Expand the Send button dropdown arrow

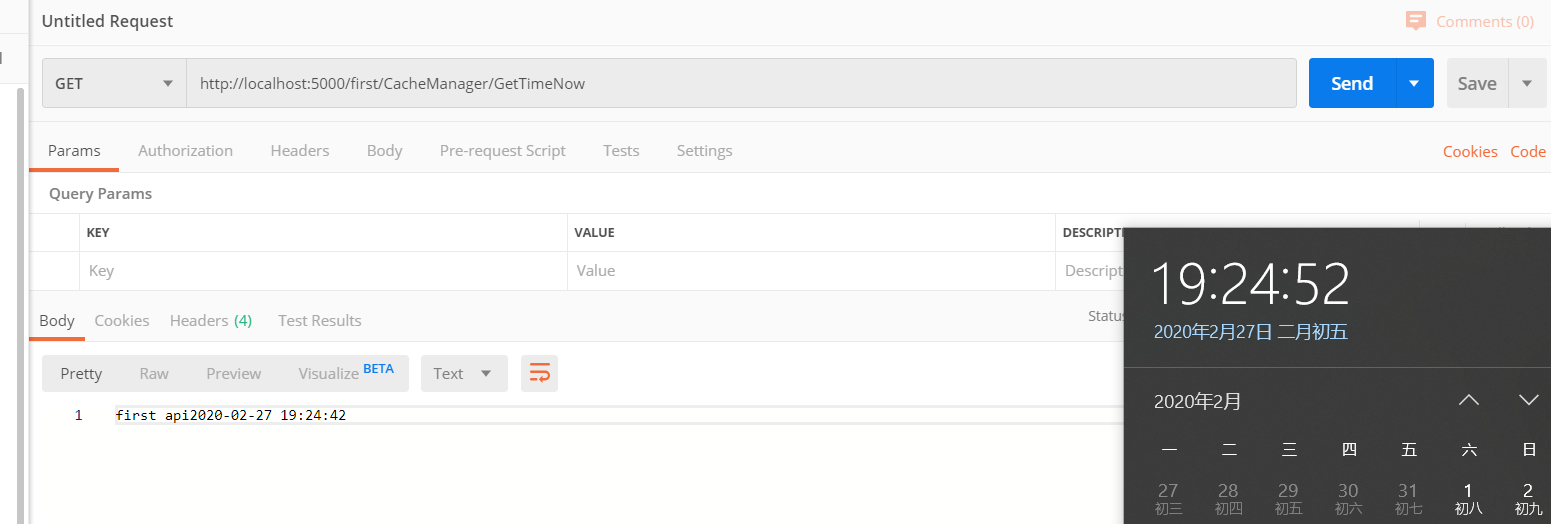coord(1414,84)
